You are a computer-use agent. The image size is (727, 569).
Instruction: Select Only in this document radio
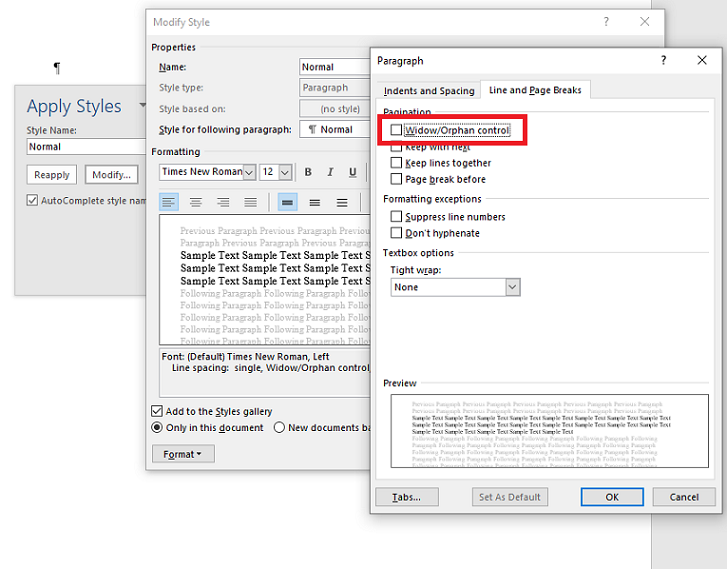coord(157,428)
